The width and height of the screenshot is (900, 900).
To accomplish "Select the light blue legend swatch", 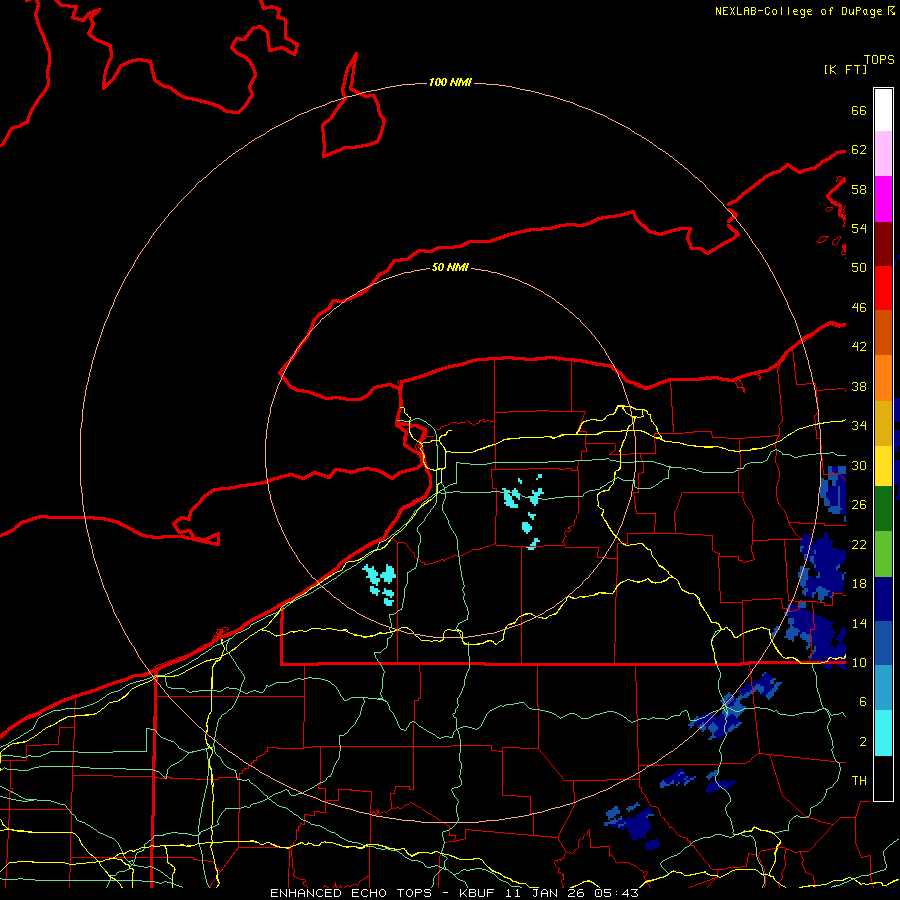I will tap(883, 688).
